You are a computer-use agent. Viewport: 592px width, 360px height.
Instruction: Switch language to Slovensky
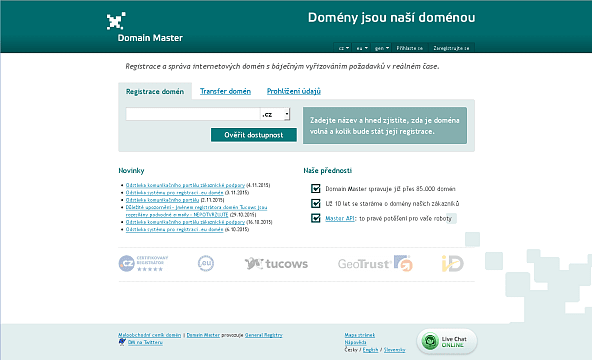395,350
